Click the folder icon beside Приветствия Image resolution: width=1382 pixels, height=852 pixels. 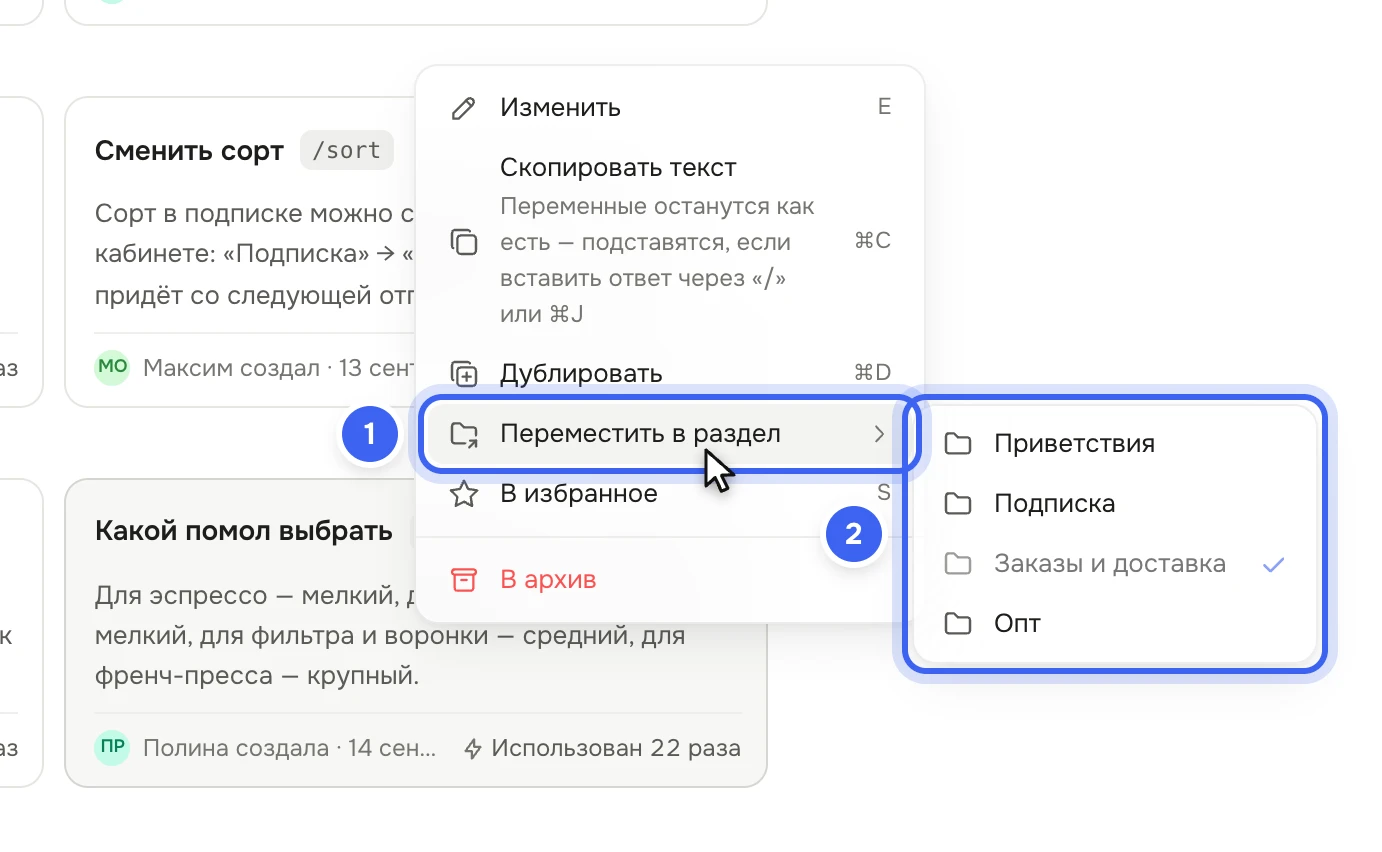[958, 444]
